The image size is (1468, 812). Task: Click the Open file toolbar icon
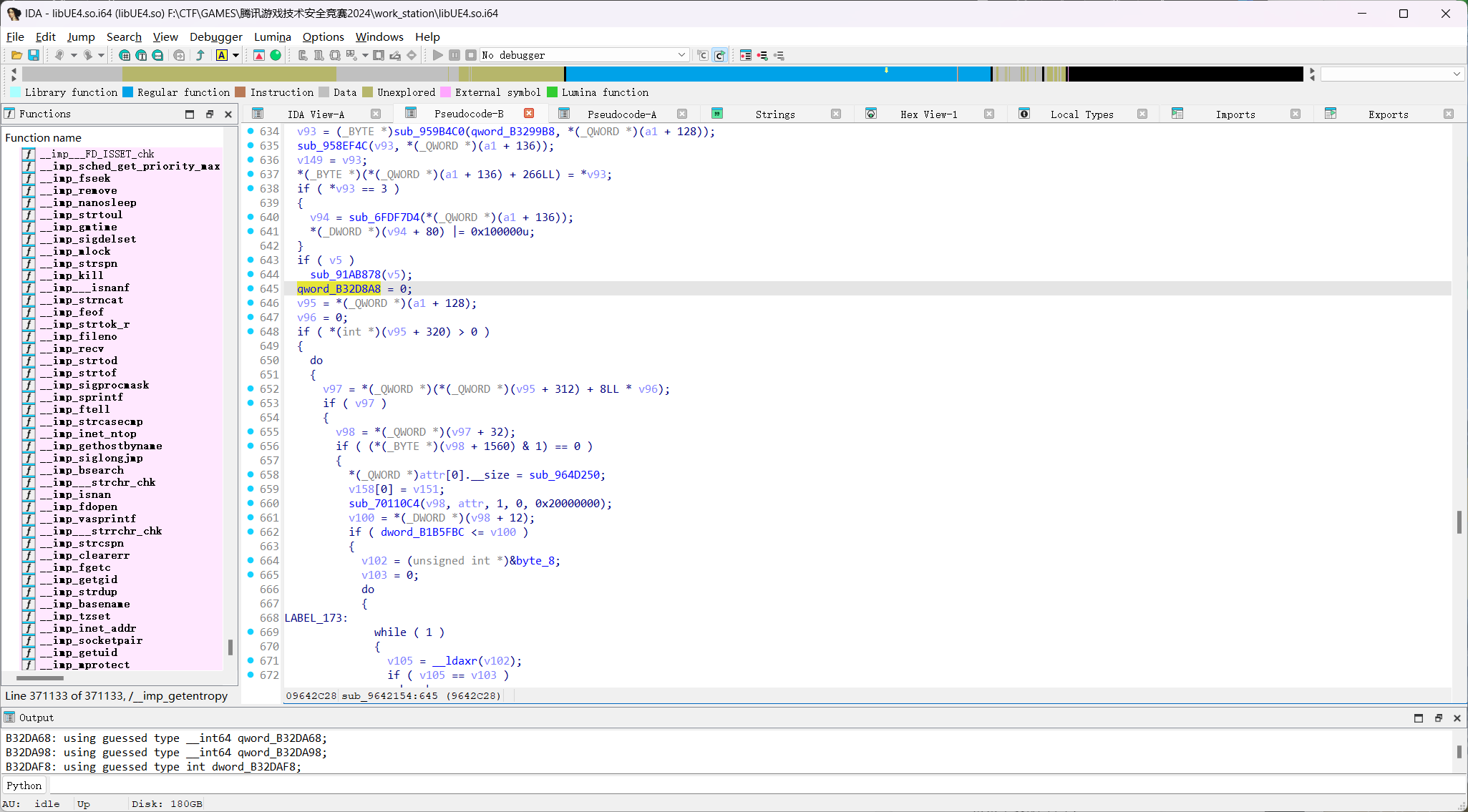(16, 55)
